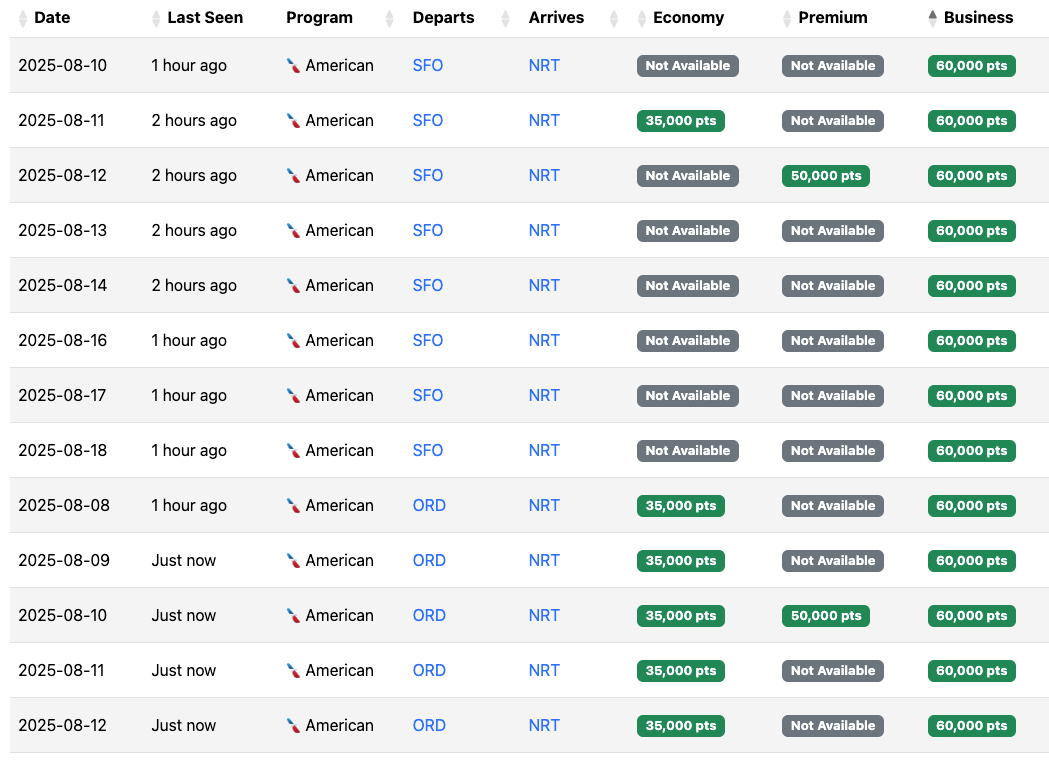The height and width of the screenshot is (761, 1049).
Task: Click the Business column header text
Action: tap(978, 18)
